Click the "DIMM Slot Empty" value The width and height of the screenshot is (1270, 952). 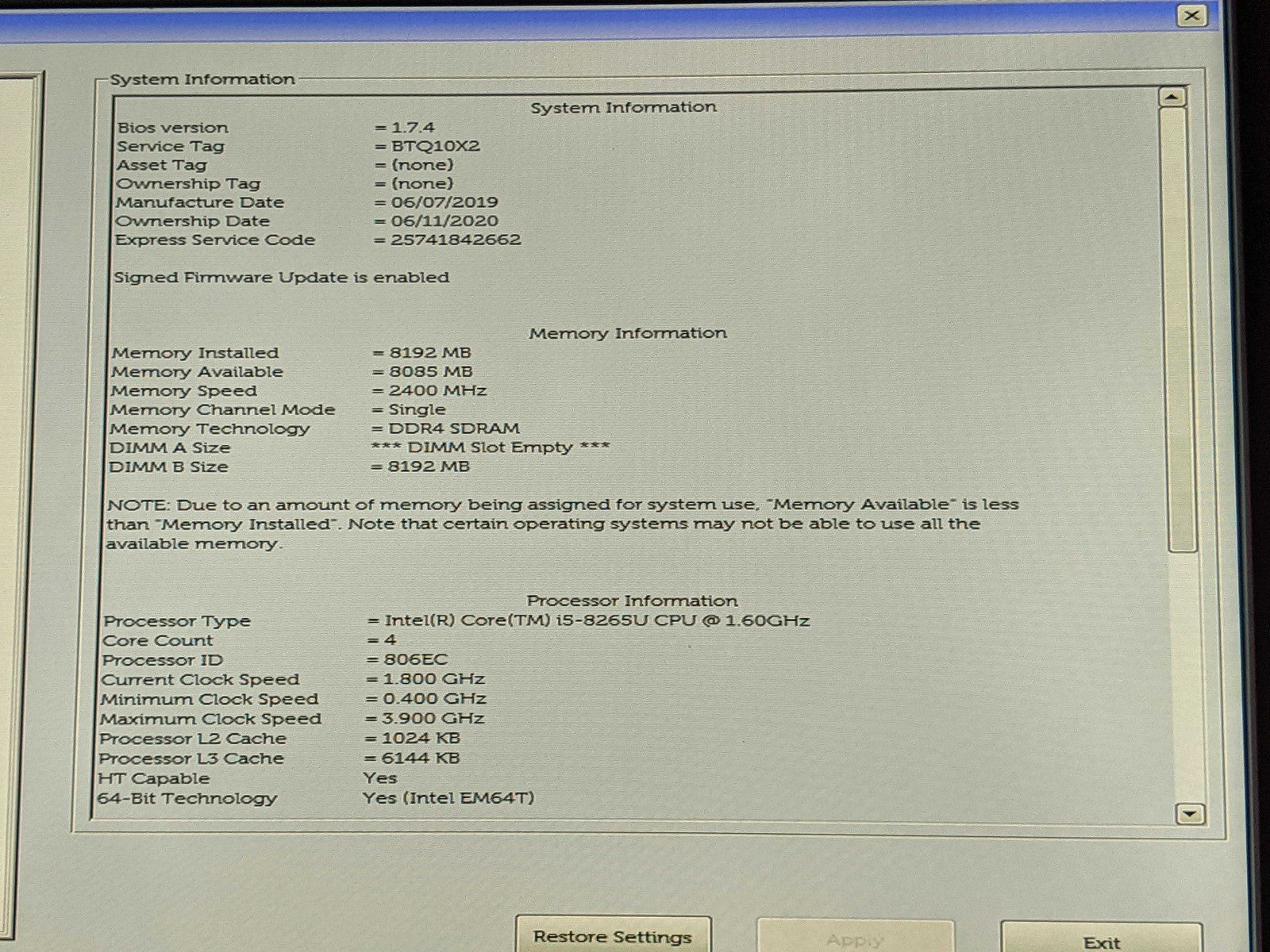[x=490, y=447]
